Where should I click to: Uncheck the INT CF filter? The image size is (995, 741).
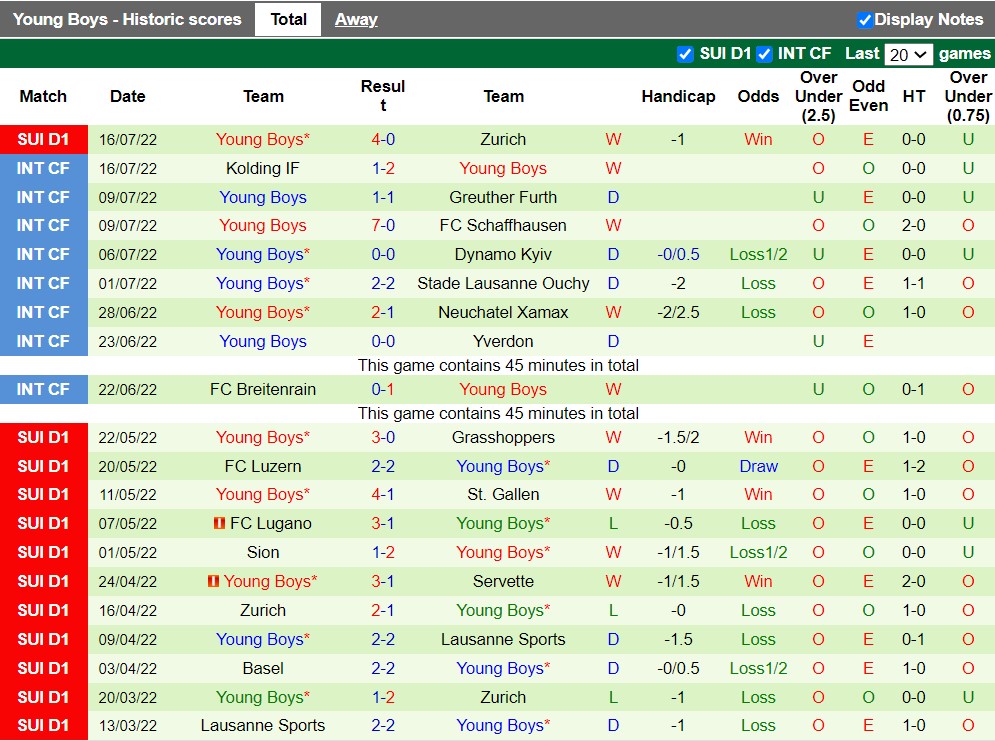click(765, 53)
